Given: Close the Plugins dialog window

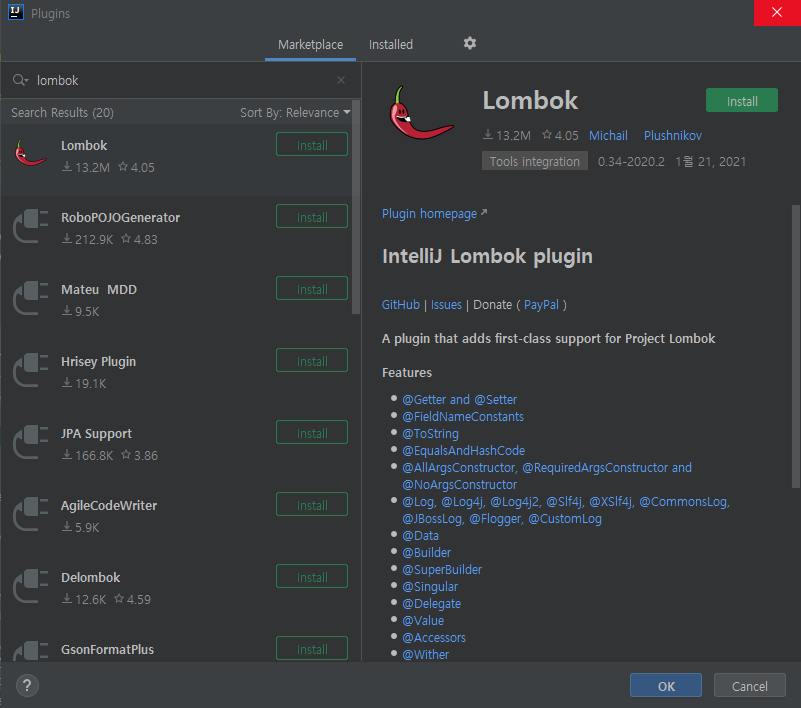Looking at the screenshot, I should [x=777, y=12].
